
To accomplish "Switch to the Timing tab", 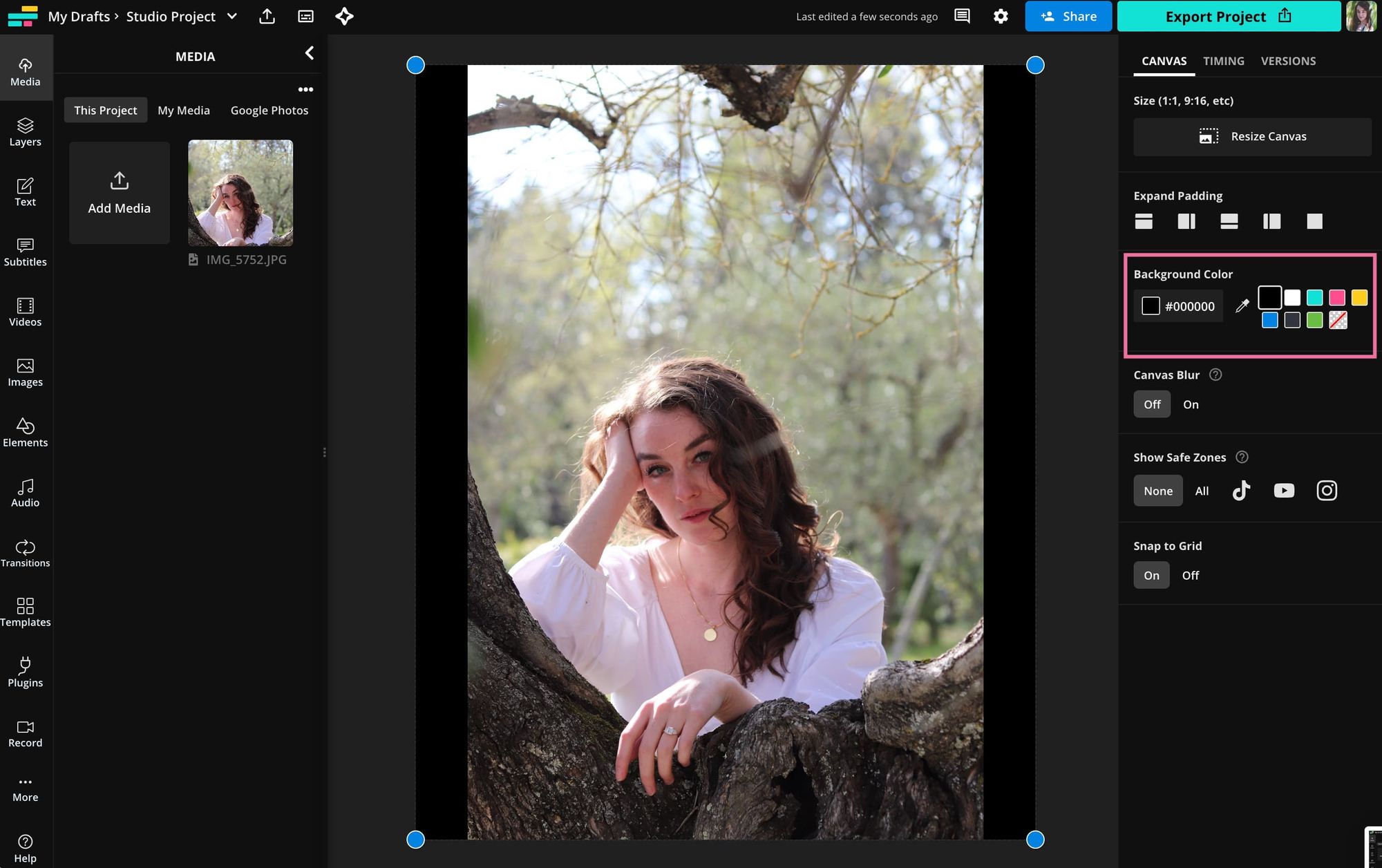I will pos(1223,61).
